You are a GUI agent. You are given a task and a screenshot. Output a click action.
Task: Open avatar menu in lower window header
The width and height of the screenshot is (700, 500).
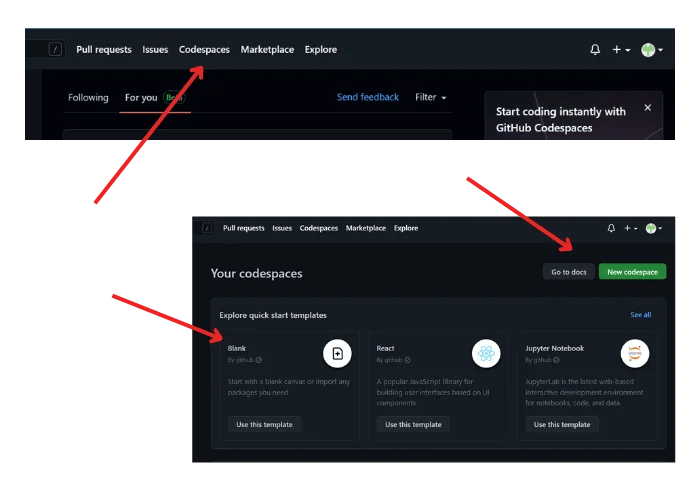click(654, 228)
